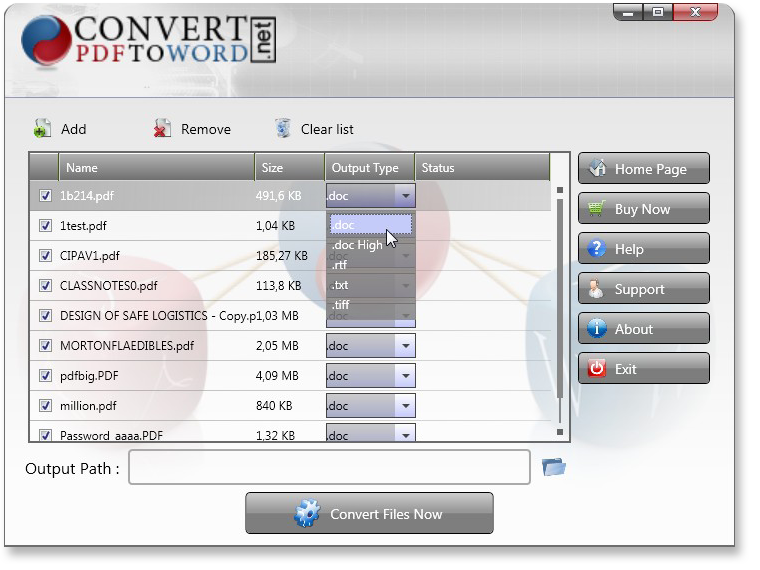Screen dimensions: 760x570
Task: Open output type dropdown for Password_aaaa.PDF
Action: 405,434
